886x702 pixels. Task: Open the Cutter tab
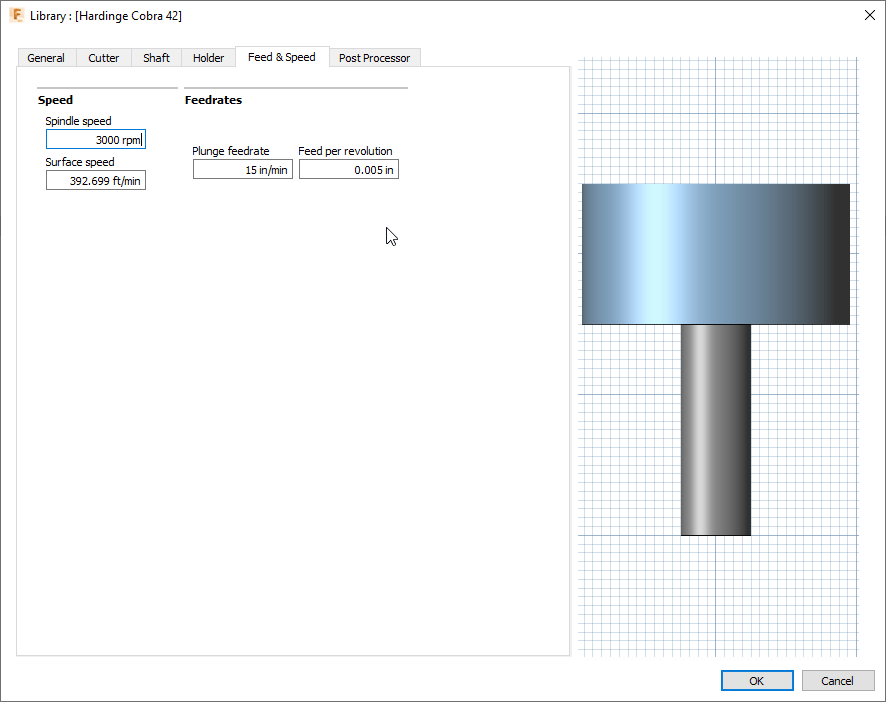click(x=103, y=57)
